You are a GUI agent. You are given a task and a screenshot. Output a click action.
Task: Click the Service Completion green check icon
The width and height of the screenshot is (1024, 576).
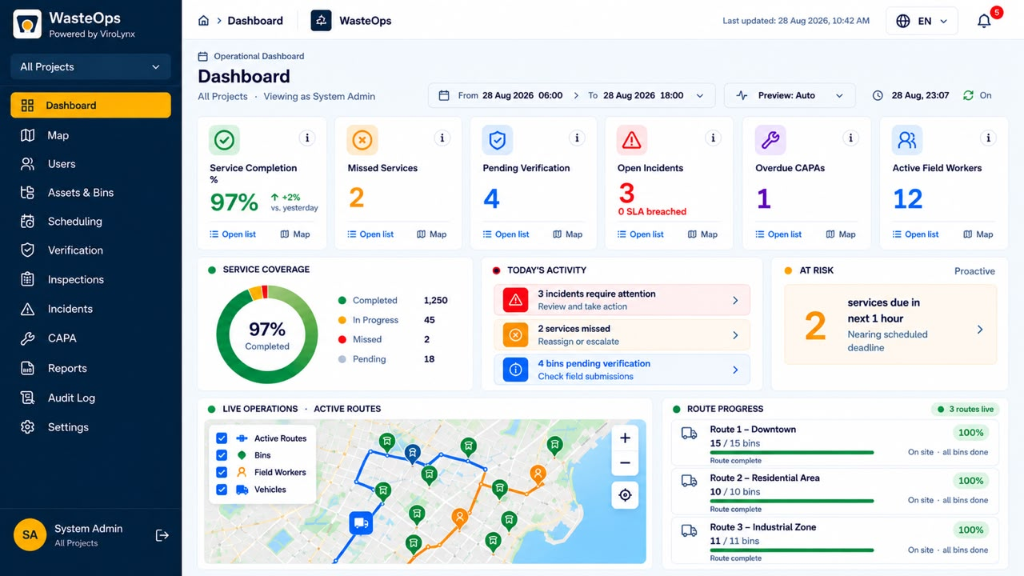(x=224, y=140)
